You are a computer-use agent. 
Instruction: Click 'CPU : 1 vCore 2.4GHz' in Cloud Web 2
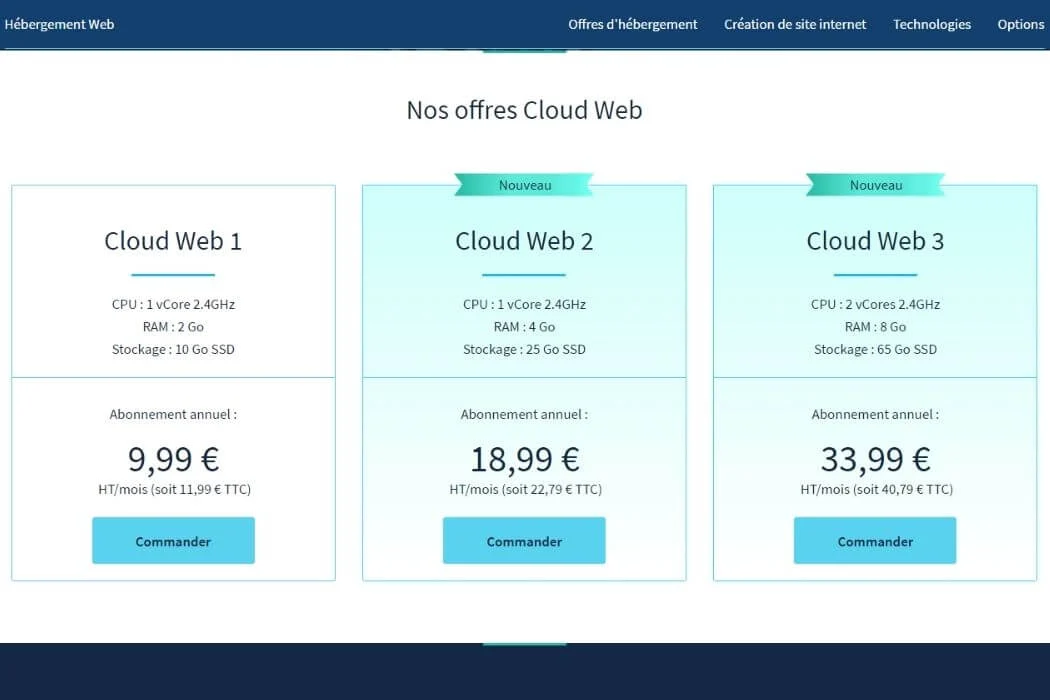pyautogui.click(x=524, y=304)
